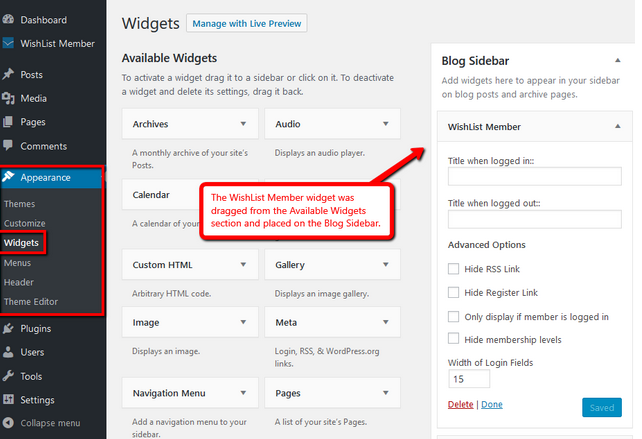
Task: Click the Comments speech bubble icon
Action: pos(8,145)
